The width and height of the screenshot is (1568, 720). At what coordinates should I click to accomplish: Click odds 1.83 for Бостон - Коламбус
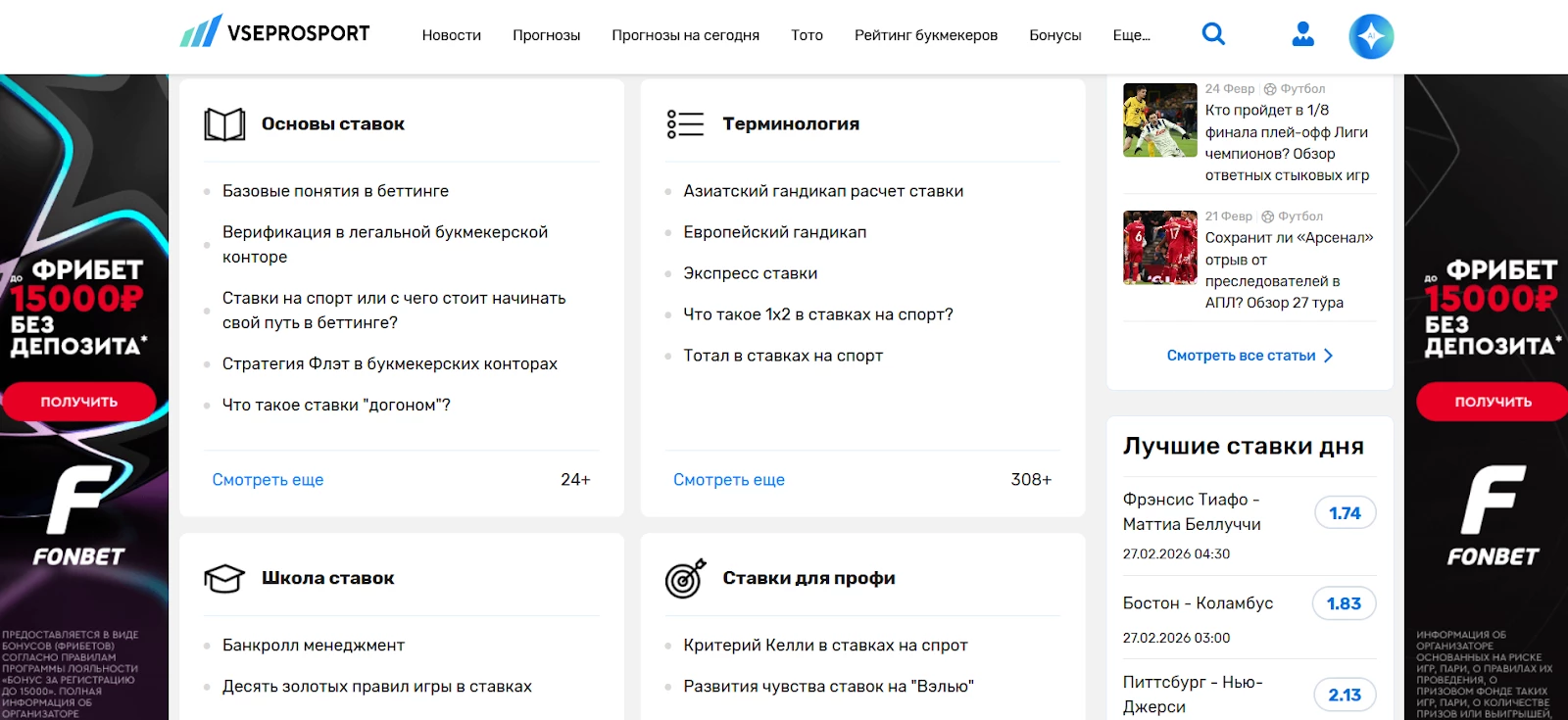tap(1345, 603)
